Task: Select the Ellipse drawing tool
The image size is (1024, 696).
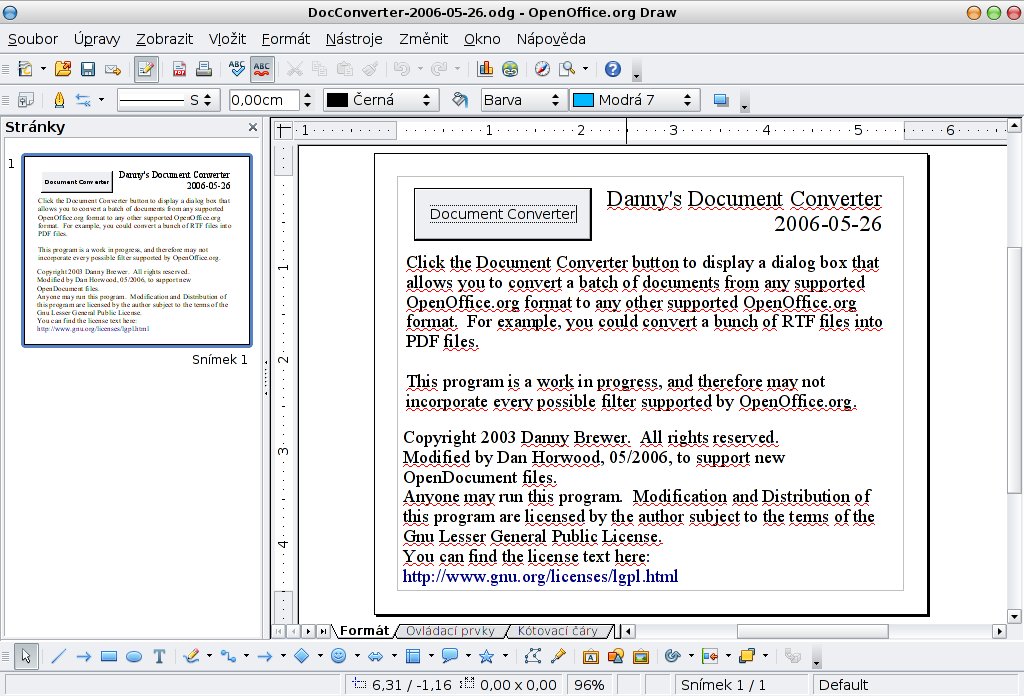Action: [134, 656]
